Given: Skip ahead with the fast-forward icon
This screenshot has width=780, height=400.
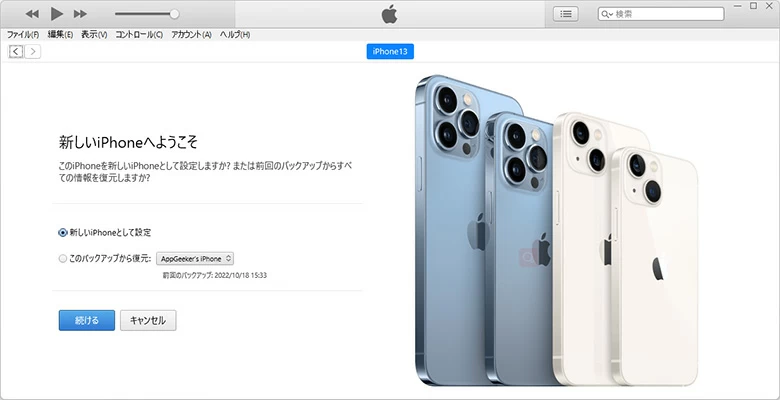Looking at the screenshot, I should tap(80, 14).
